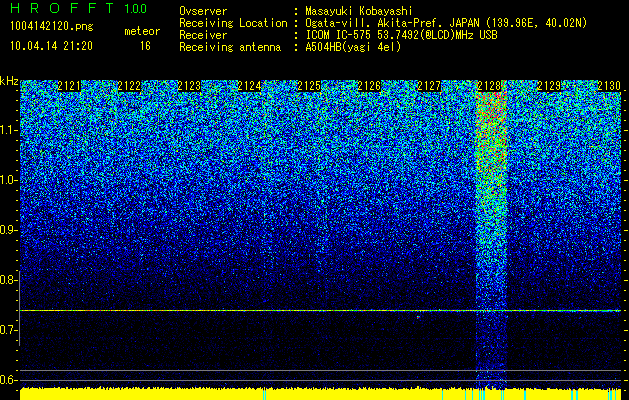The width and height of the screenshot is (629, 400).
Task: Click the 2121 time marker
Action: (69, 86)
